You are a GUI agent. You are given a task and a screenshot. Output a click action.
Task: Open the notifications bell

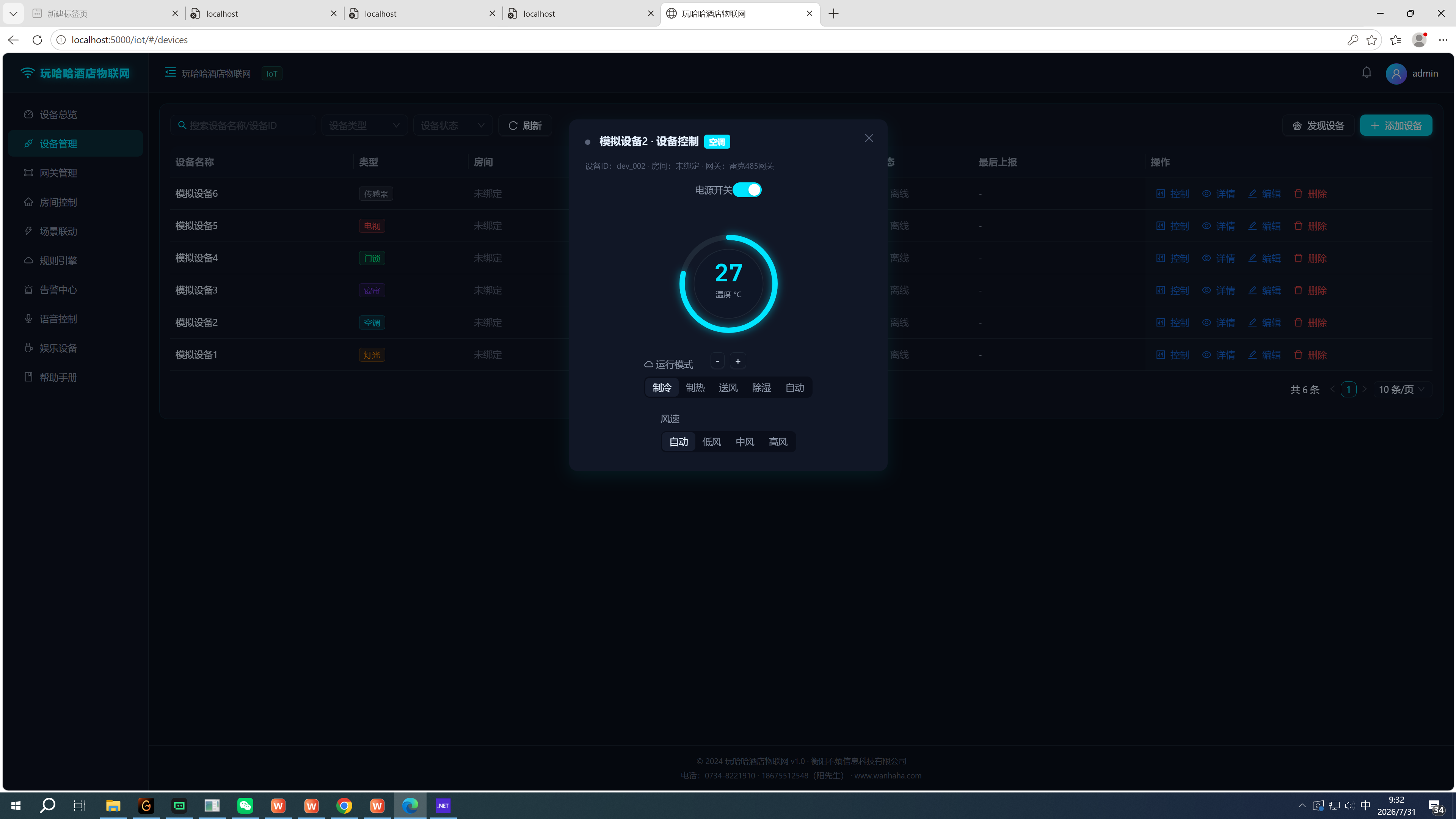point(1367,73)
